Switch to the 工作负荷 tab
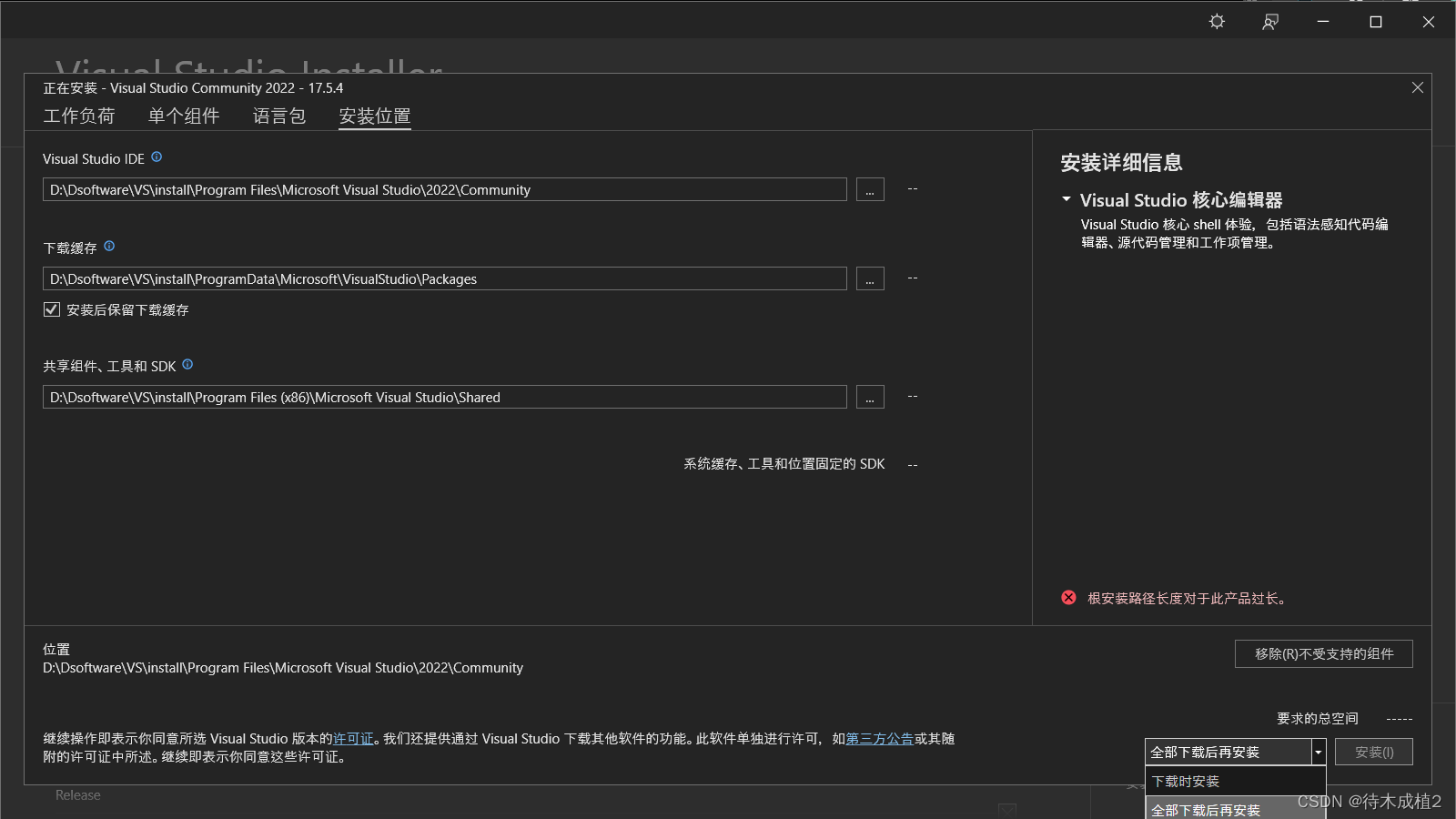 point(79,116)
